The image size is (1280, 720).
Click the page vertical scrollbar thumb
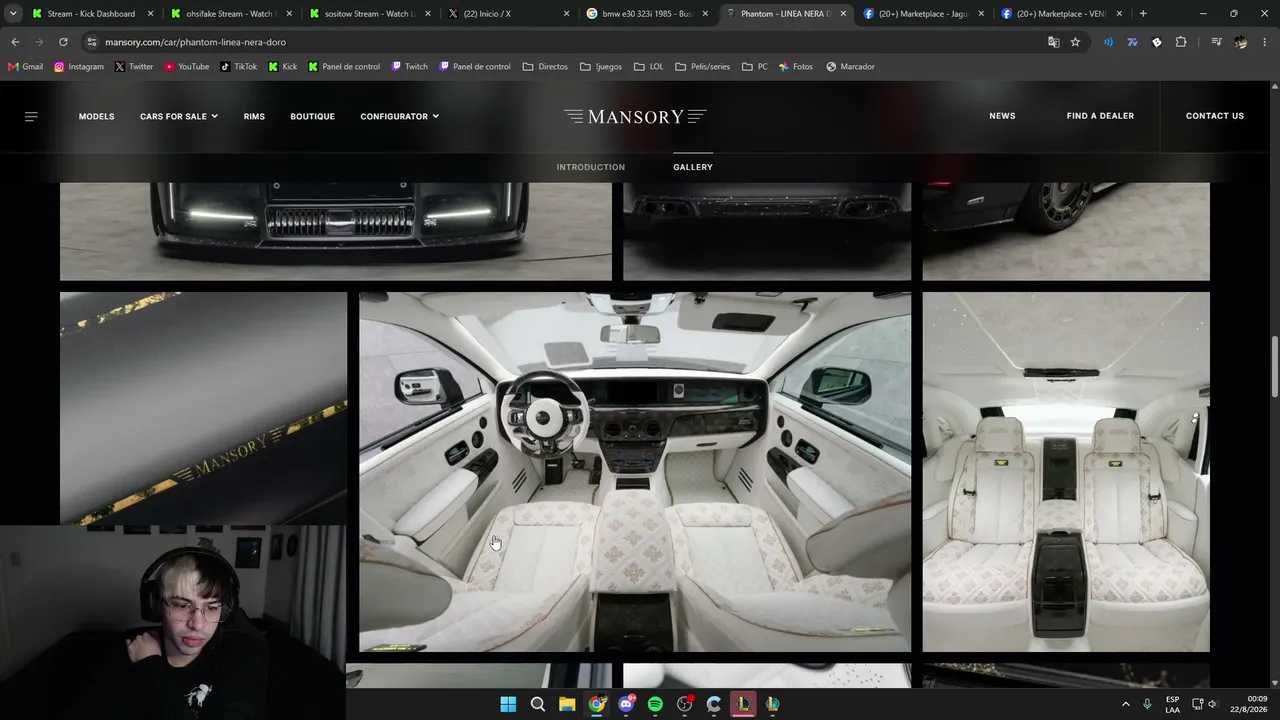coord(1274,367)
